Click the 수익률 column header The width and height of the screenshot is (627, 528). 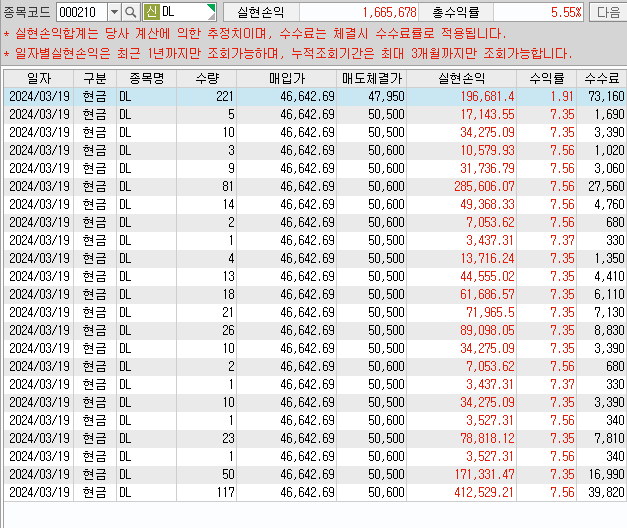pyautogui.click(x=546, y=78)
